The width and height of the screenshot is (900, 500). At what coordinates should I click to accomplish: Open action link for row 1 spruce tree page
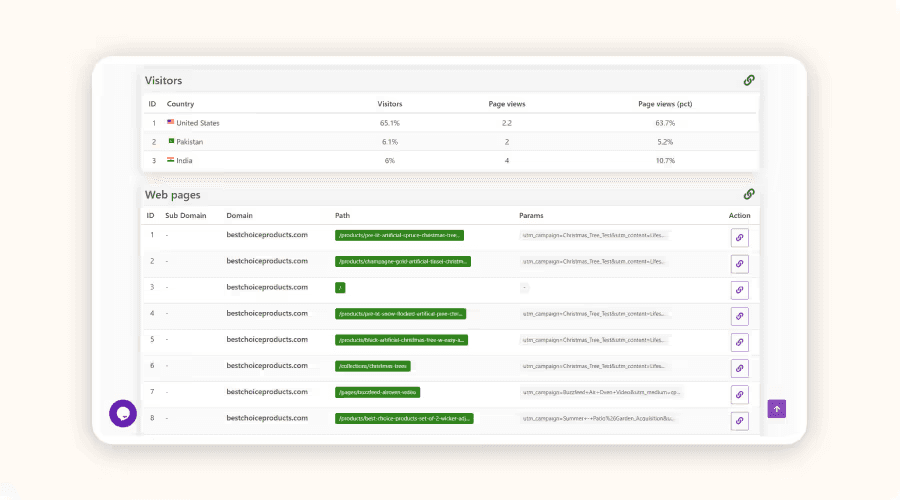(739, 238)
